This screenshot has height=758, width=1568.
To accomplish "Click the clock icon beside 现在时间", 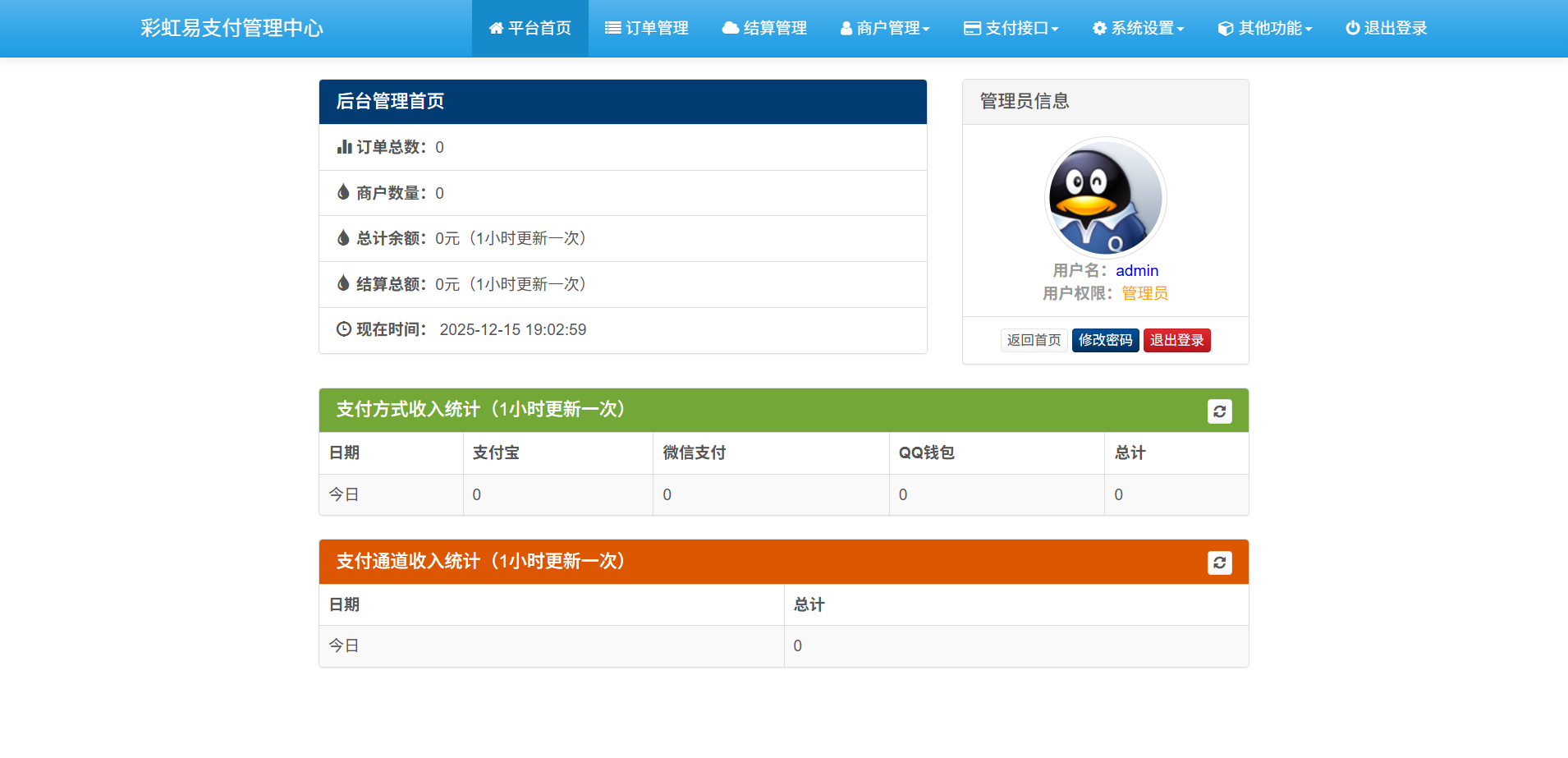I will [343, 329].
